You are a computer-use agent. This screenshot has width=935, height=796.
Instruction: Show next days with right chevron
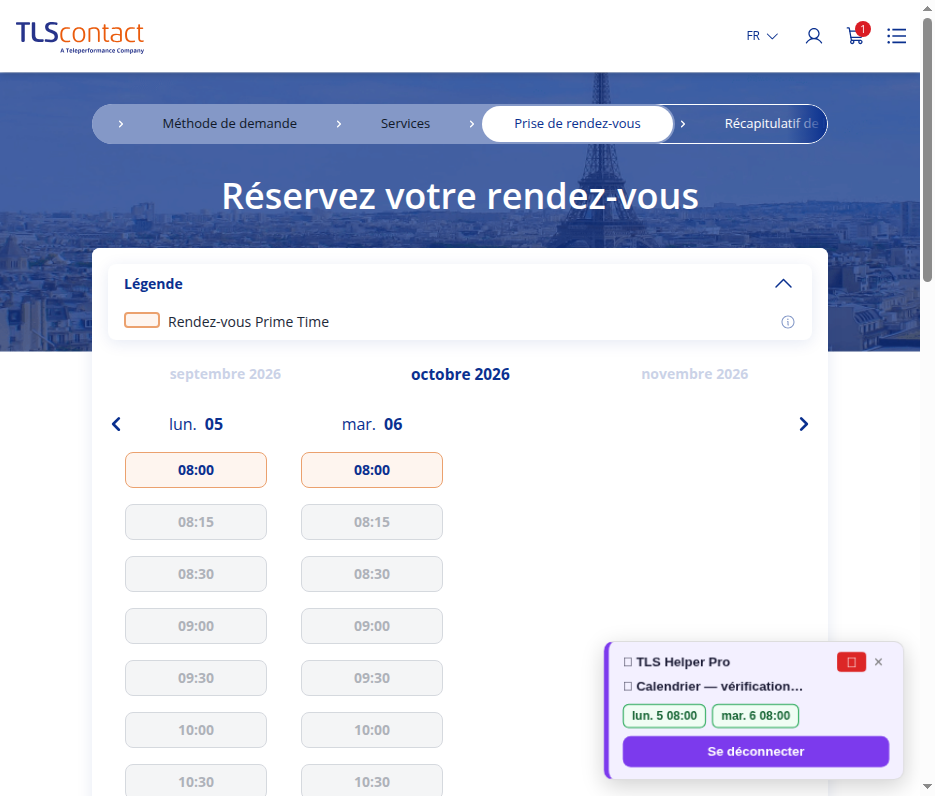pos(804,424)
